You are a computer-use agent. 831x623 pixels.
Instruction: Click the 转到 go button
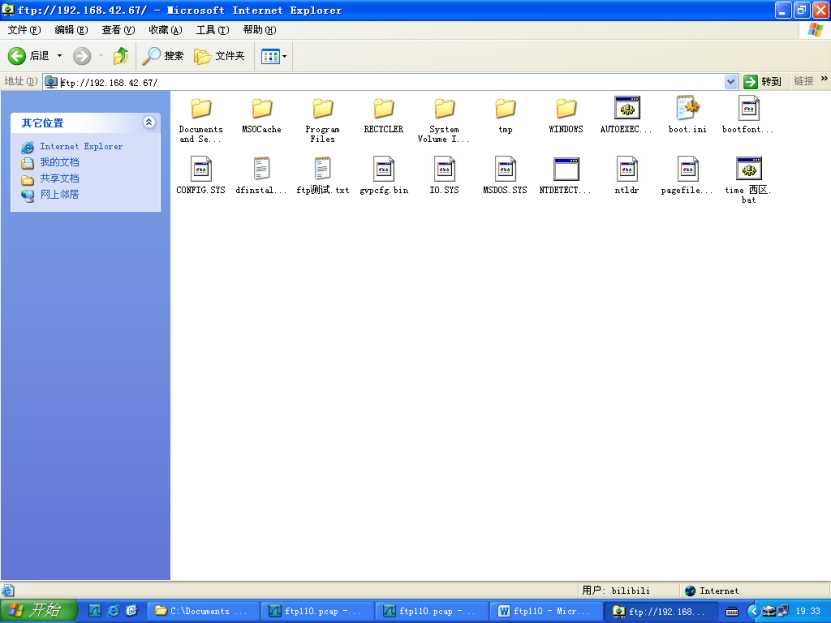click(762, 82)
